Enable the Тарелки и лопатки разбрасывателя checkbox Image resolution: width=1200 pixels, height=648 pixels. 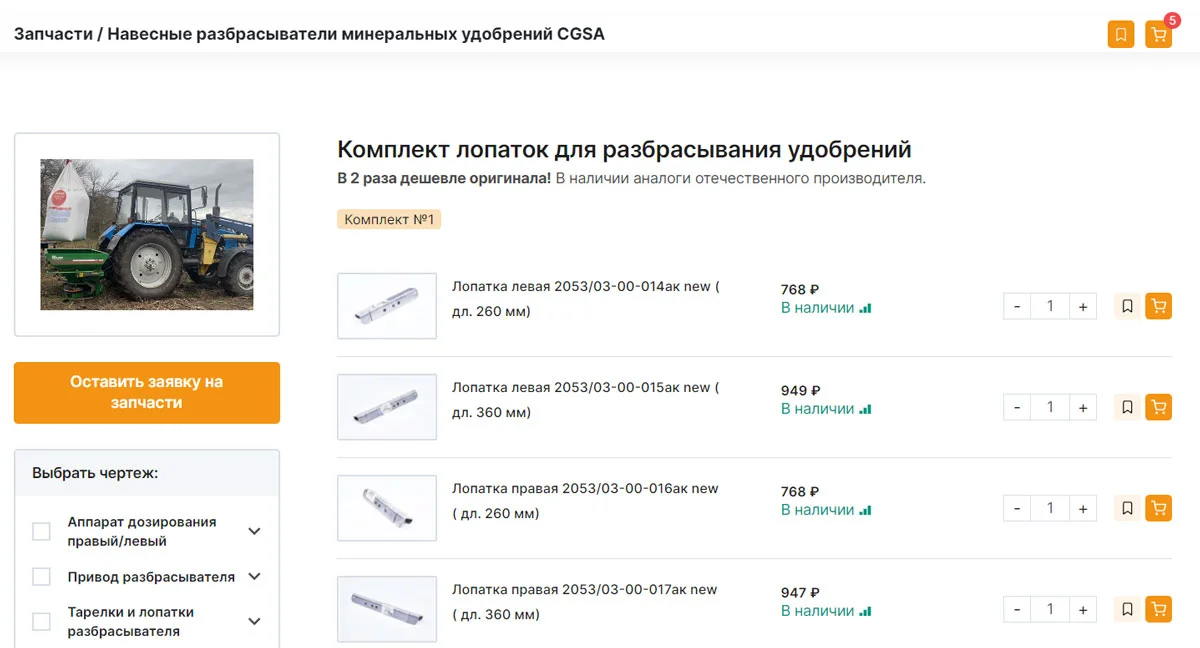coord(41,621)
